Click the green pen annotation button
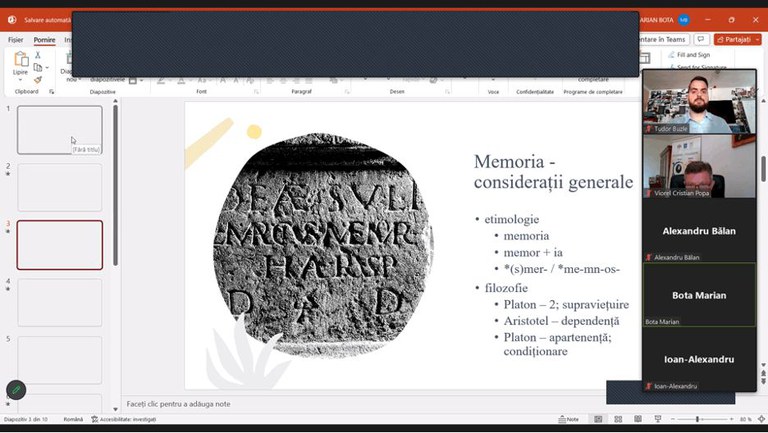Screen dimensions: 768x433 [x=16, y=390]
